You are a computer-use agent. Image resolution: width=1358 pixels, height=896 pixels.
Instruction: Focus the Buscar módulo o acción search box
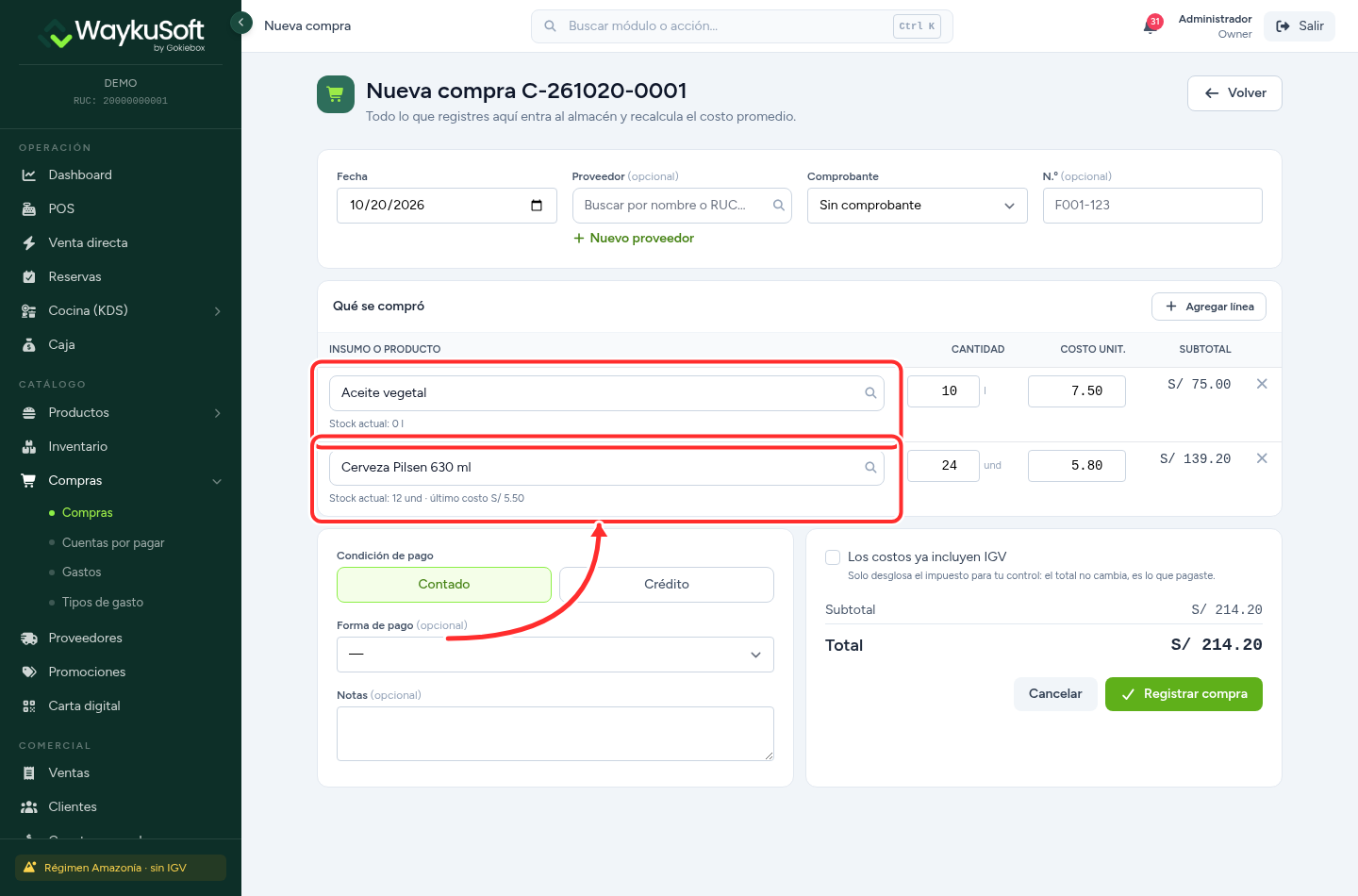point(742,26)
